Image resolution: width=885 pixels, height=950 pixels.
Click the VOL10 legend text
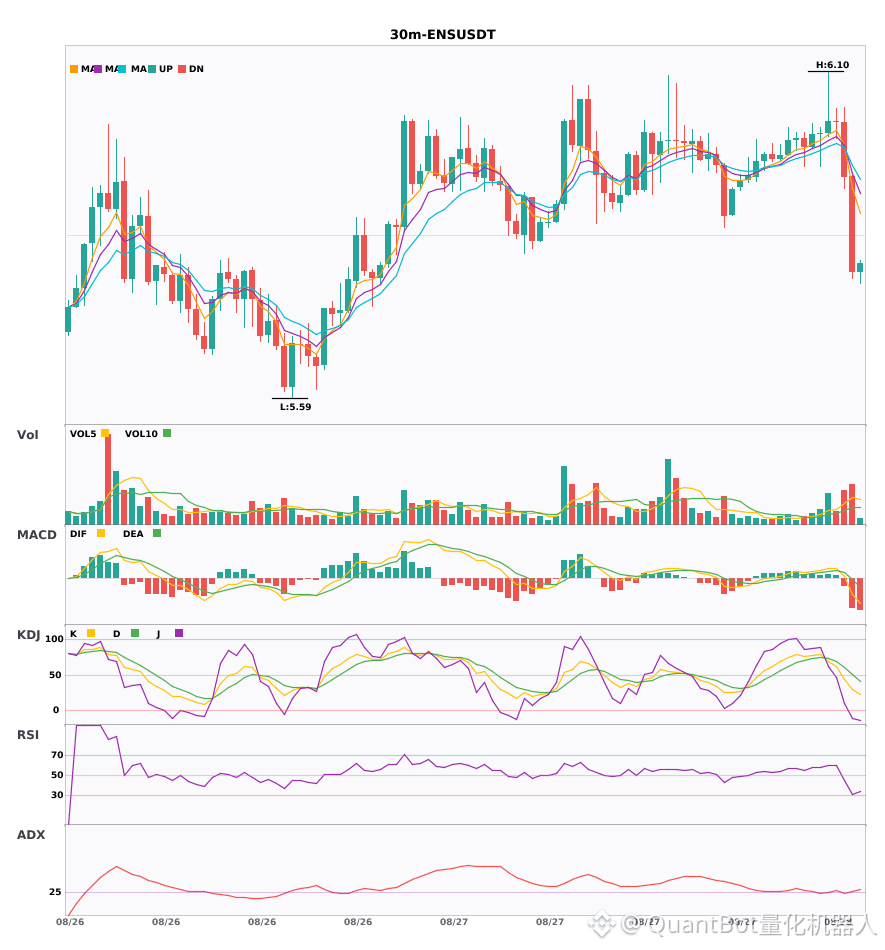pos(141,434)
